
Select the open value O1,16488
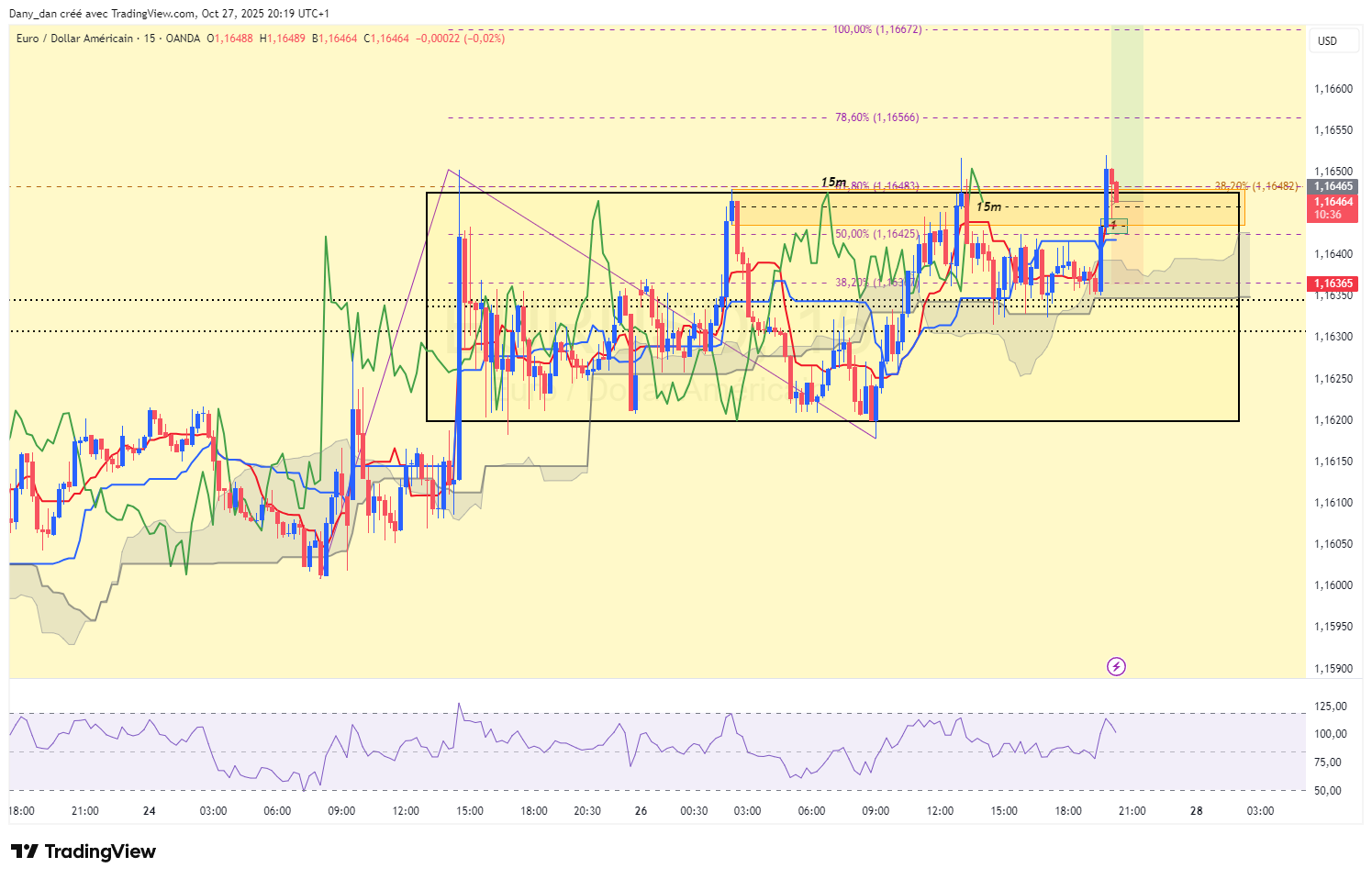229,39
